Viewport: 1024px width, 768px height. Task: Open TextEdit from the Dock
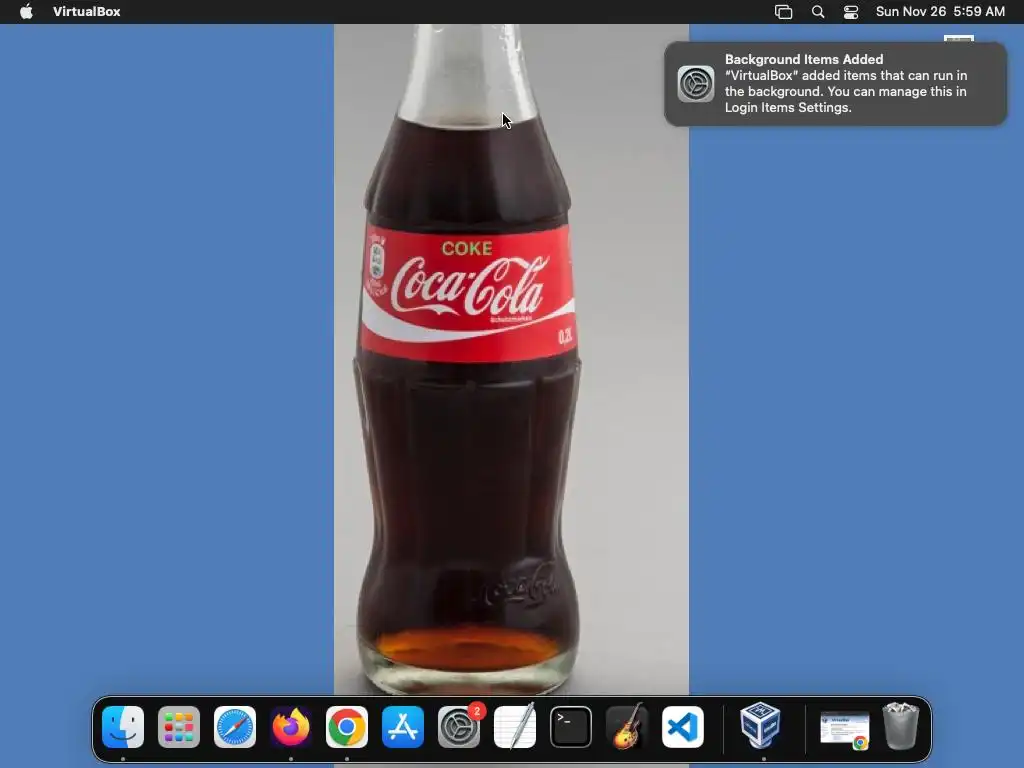515,726
